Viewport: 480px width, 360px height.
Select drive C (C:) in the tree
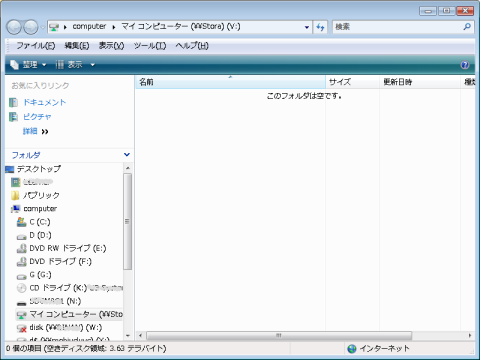(x=40, y=222)
